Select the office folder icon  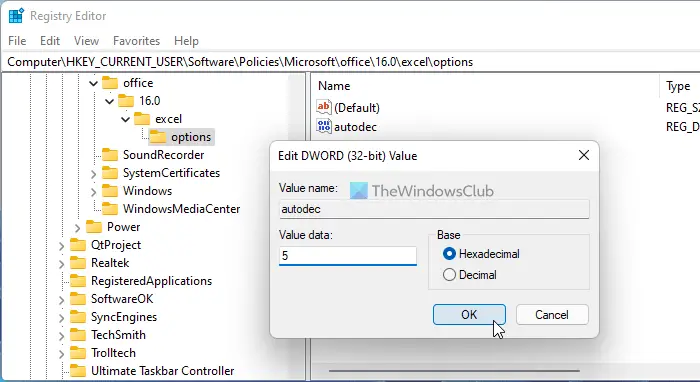coord(110,83)
